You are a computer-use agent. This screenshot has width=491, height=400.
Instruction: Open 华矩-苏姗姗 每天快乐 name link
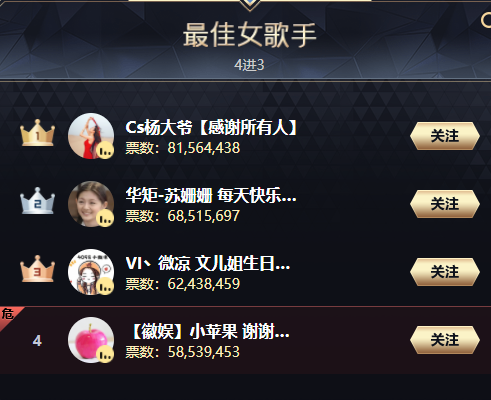211,195
